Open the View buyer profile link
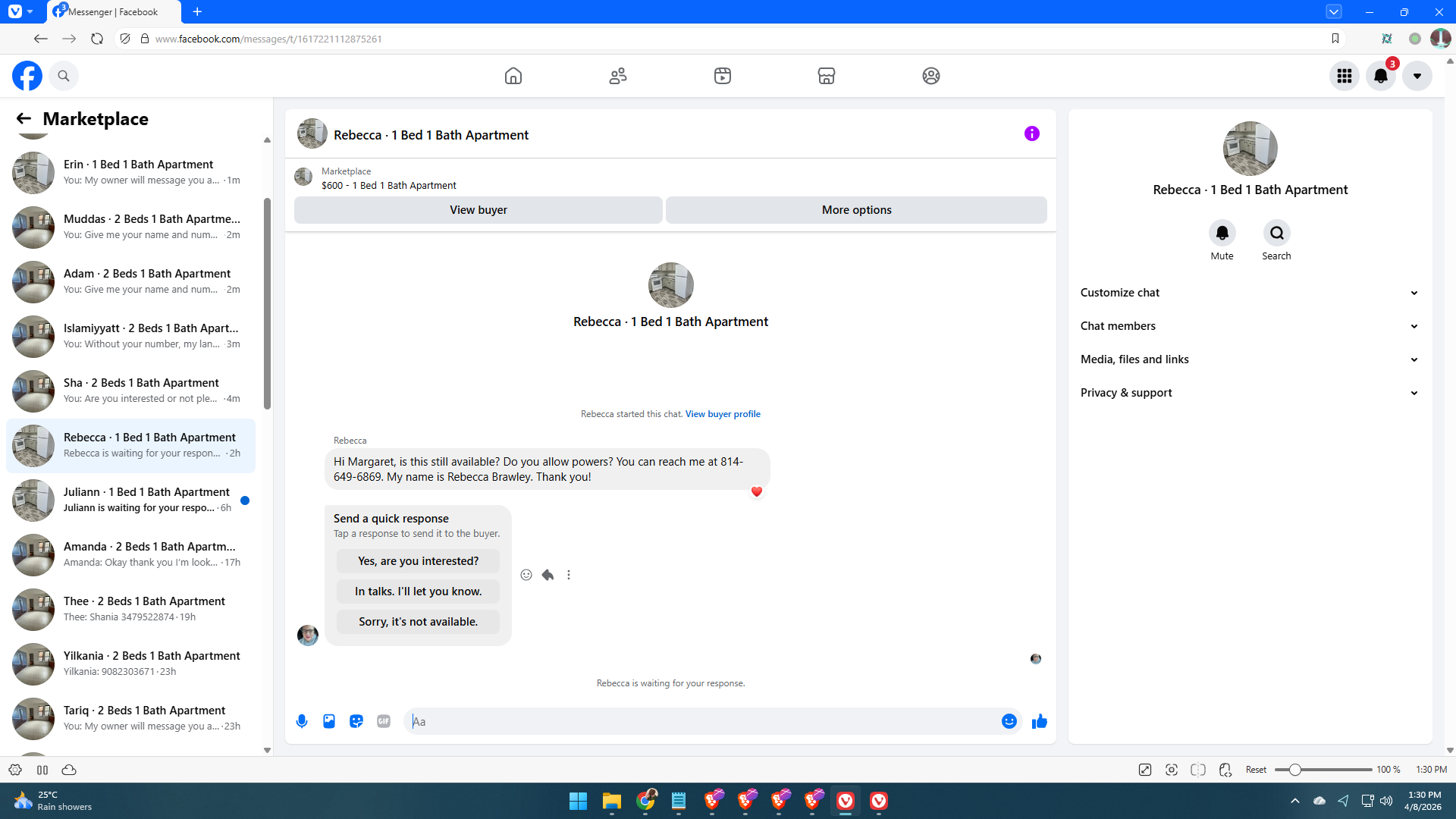 click(723, 414)
